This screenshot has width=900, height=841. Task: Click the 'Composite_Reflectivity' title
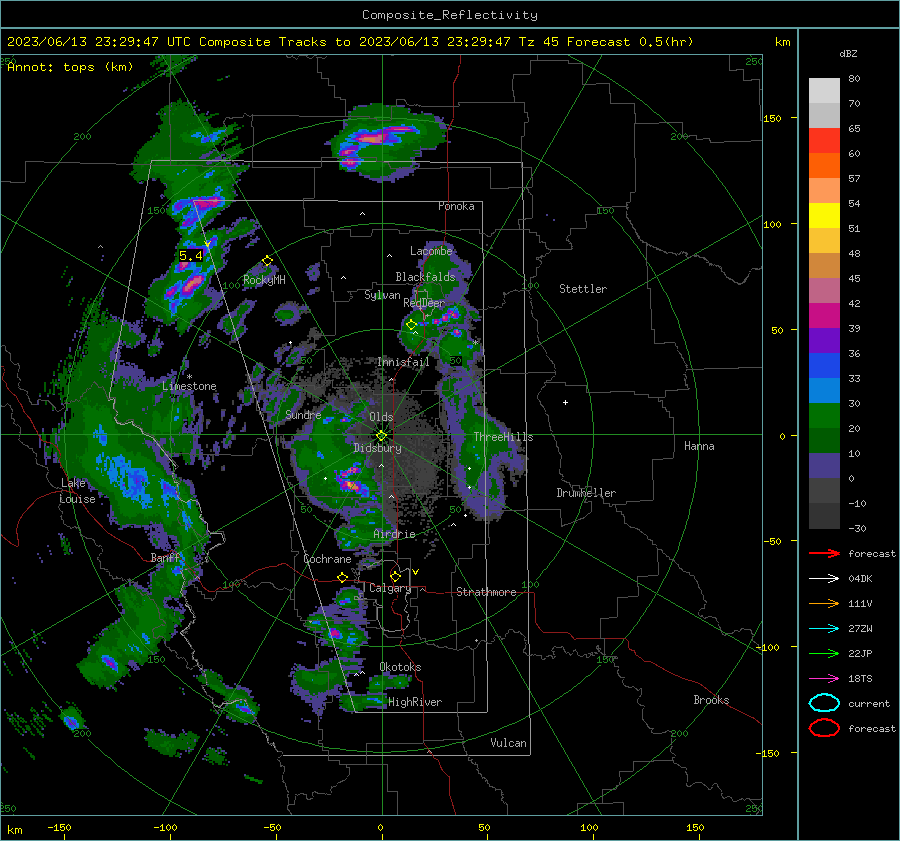pyautogui.click(x=450, y=15)
